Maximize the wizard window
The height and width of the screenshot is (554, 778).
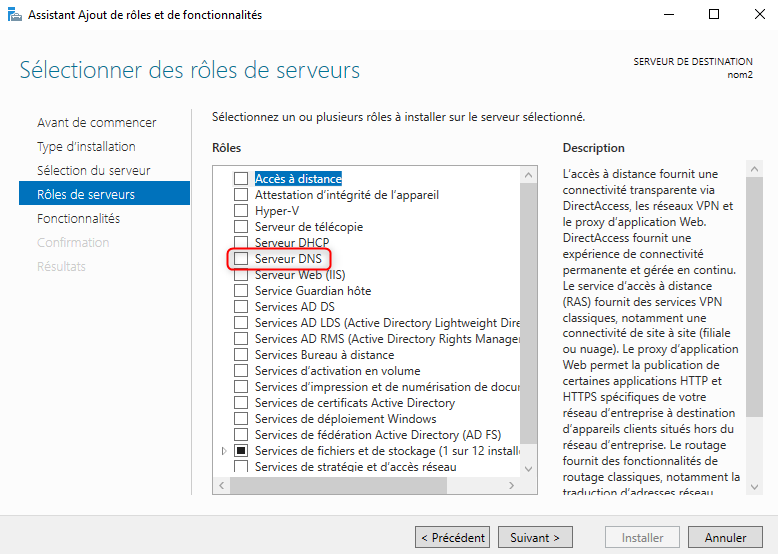coord(713,14)
